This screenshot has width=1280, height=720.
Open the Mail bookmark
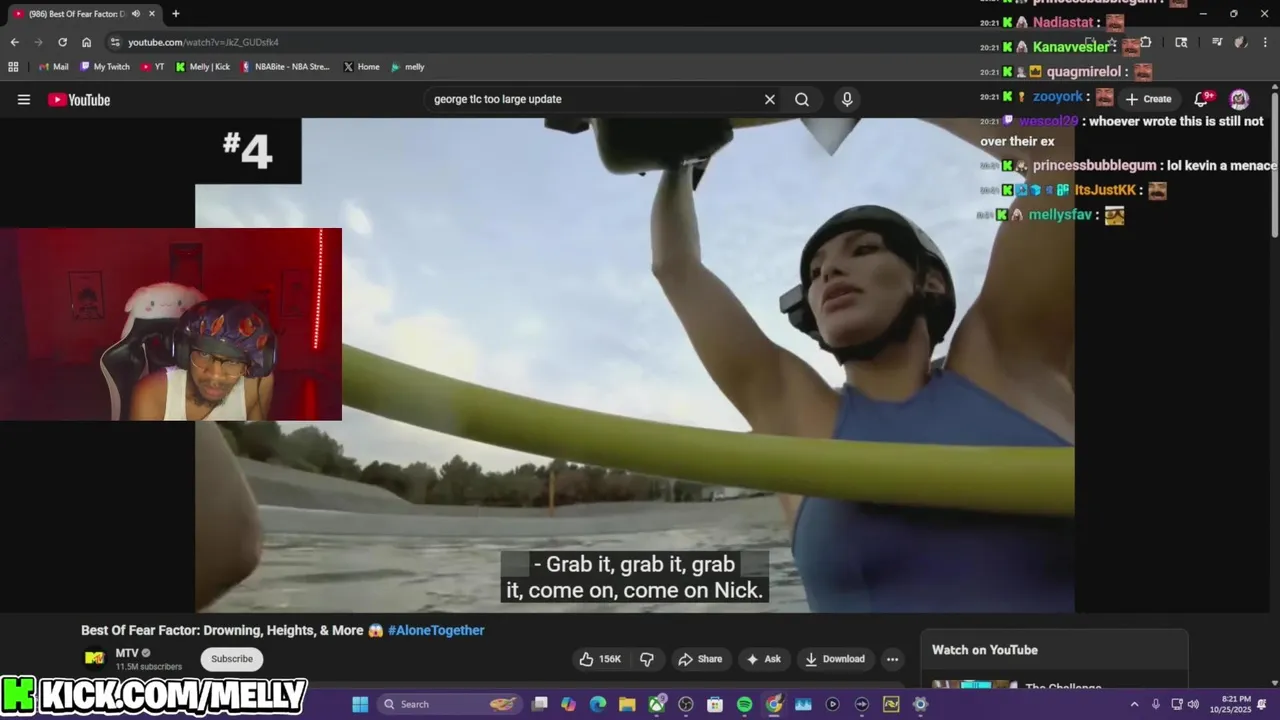pos(54,67)
